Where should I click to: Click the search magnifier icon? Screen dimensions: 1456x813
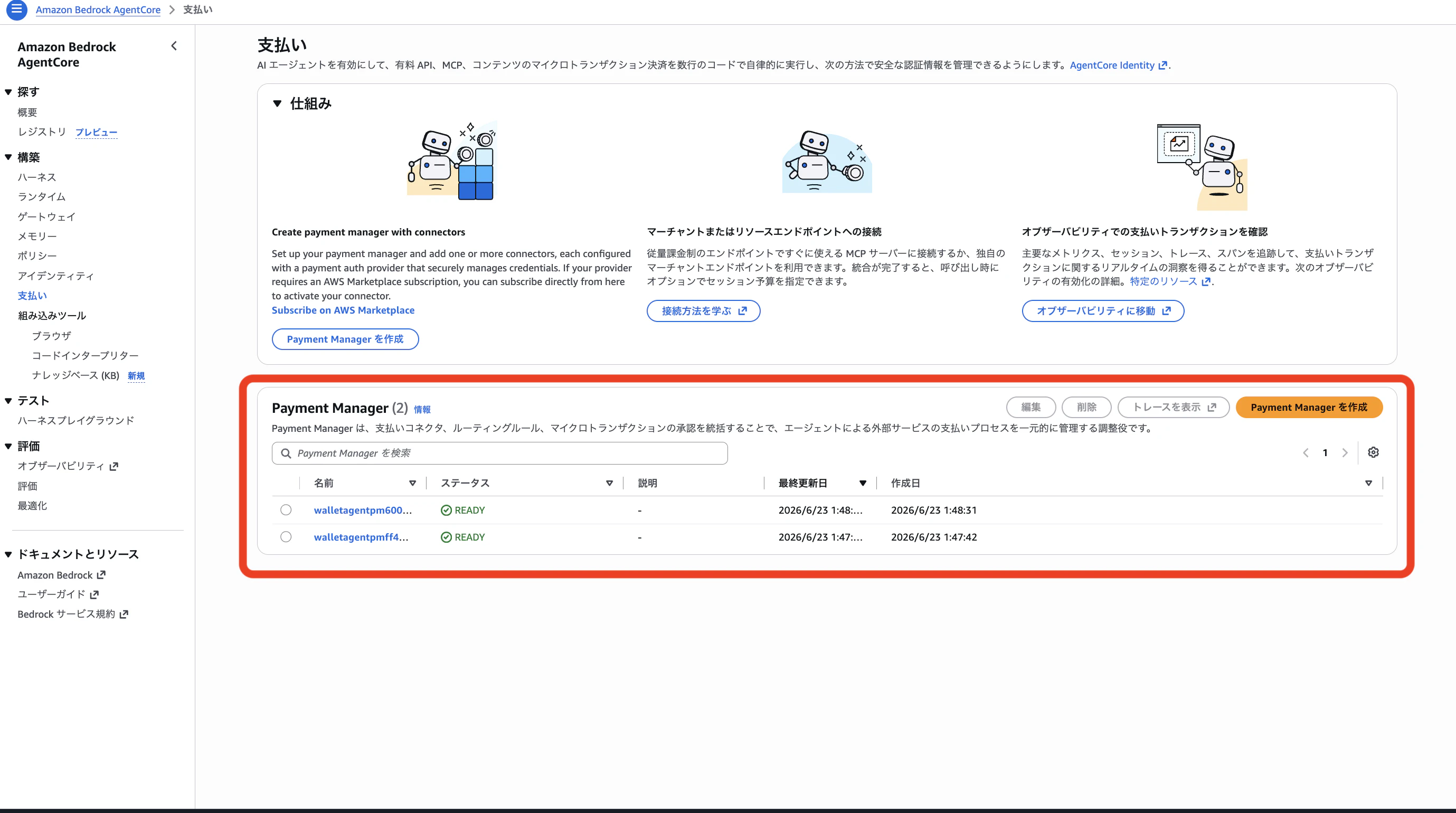tap(286, 453)
